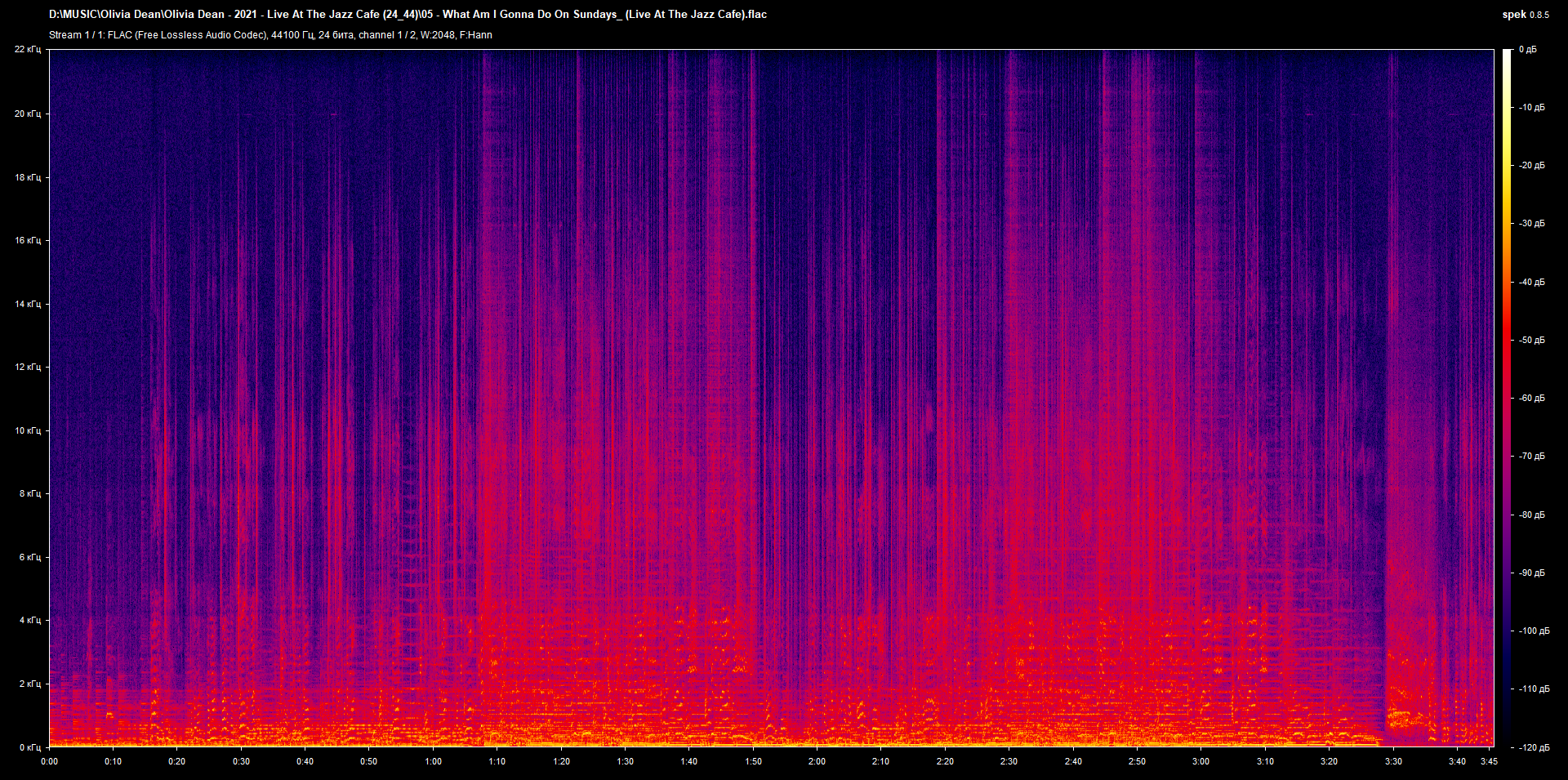Click the 3:40 time axis label
Viewport: 1568px width, 780px height.
[x=1457, y=761]
